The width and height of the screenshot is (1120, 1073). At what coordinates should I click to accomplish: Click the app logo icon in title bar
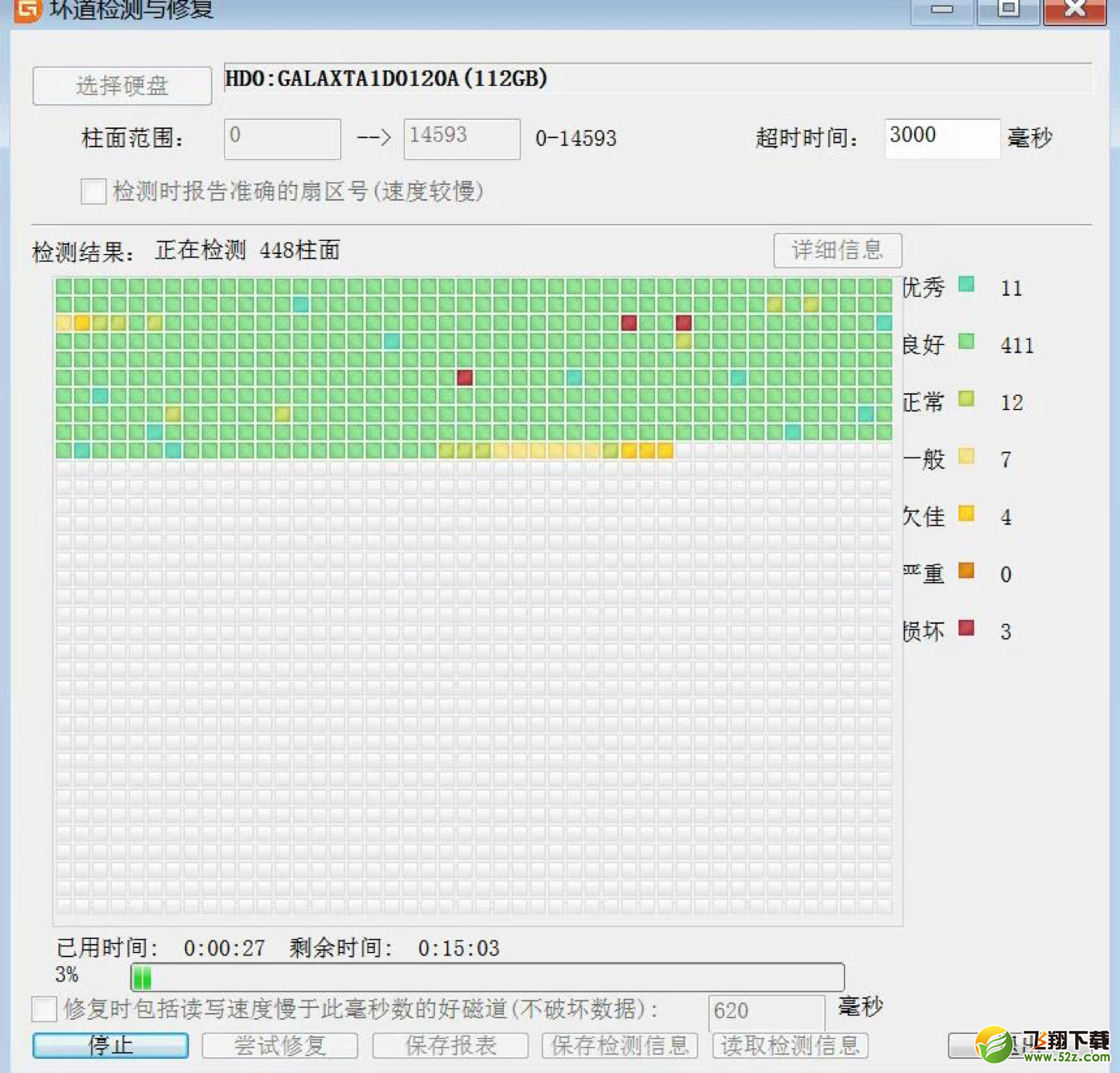click(27, 10)
